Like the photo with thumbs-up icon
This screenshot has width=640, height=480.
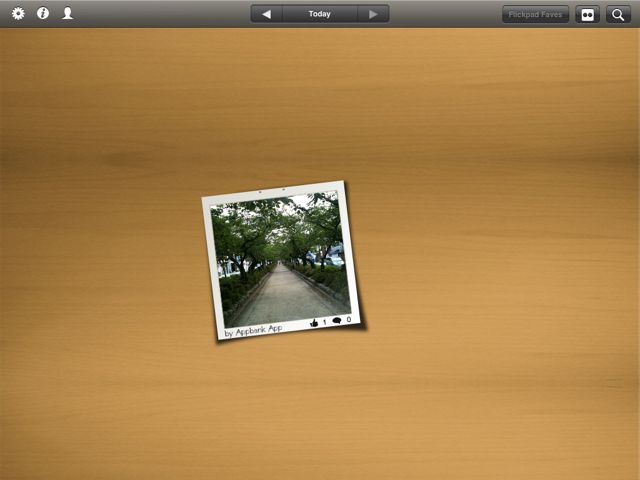pyautogui.click(x=314, y=323)
